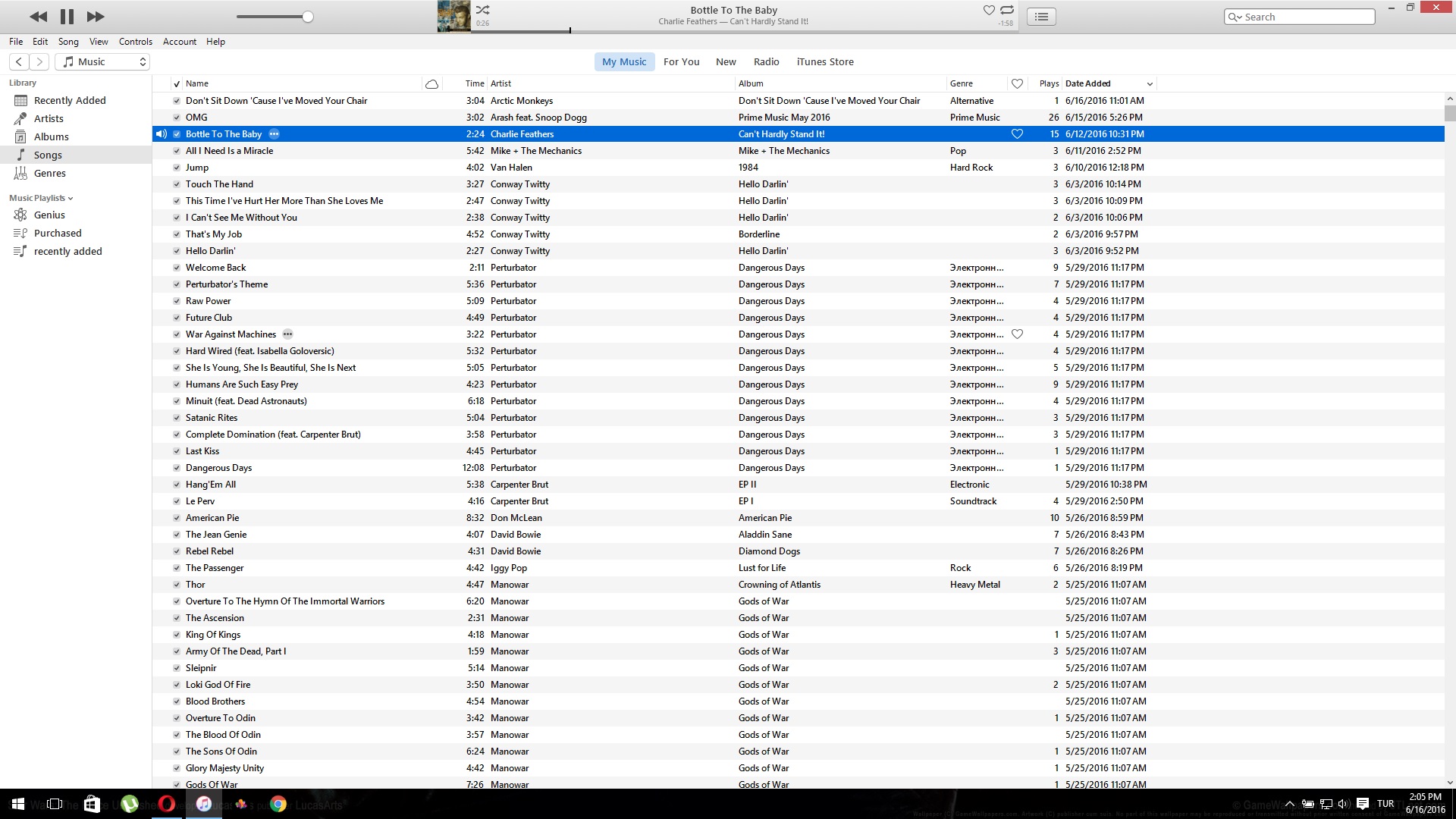Open the Edit menu
The image size is (1456, 819).
(x=40, y=42)
